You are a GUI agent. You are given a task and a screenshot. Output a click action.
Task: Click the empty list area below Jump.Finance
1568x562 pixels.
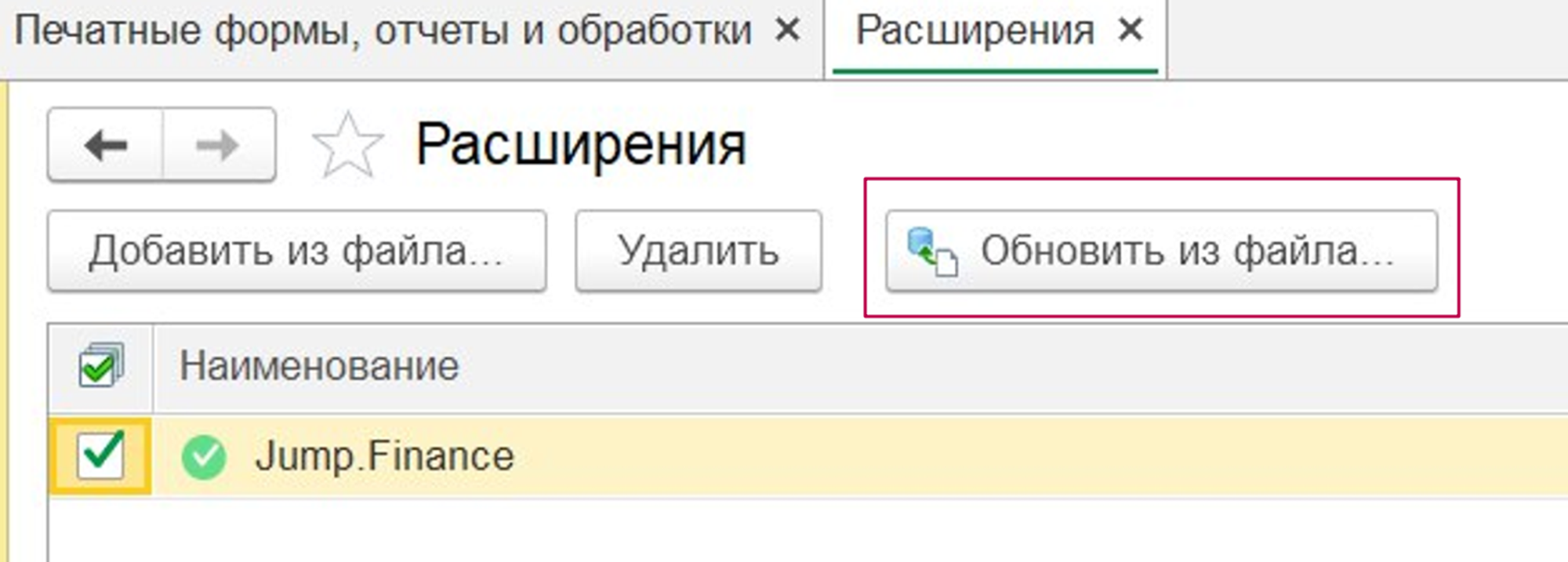[x=784, y=531]
